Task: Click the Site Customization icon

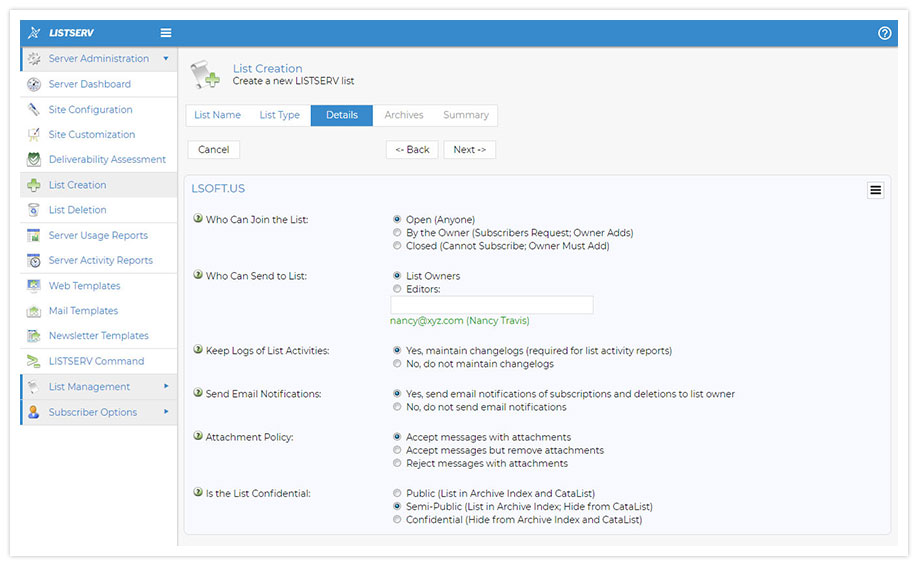Action: pos(34,135)
